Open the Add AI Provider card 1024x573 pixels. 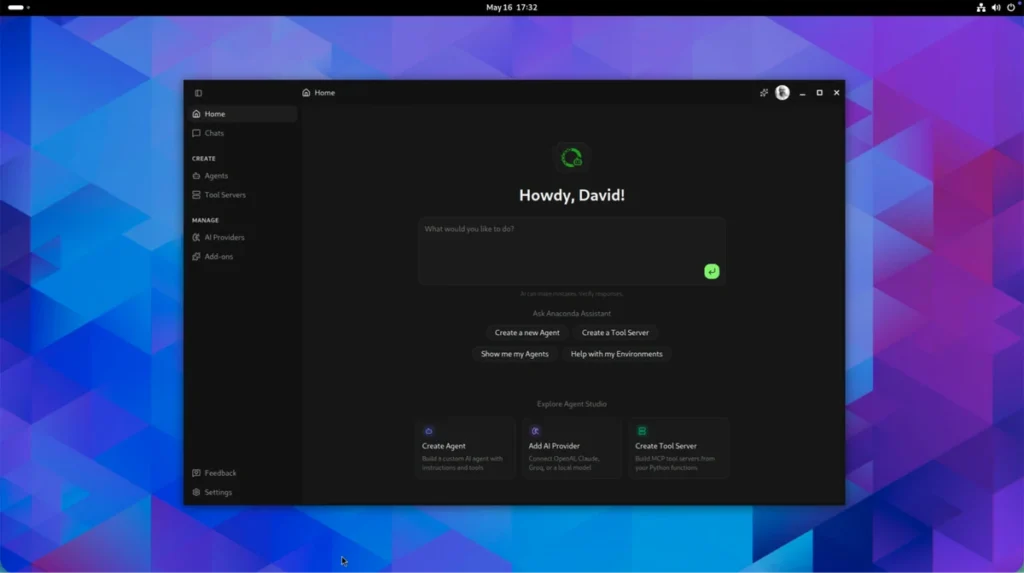coord(571,449)
